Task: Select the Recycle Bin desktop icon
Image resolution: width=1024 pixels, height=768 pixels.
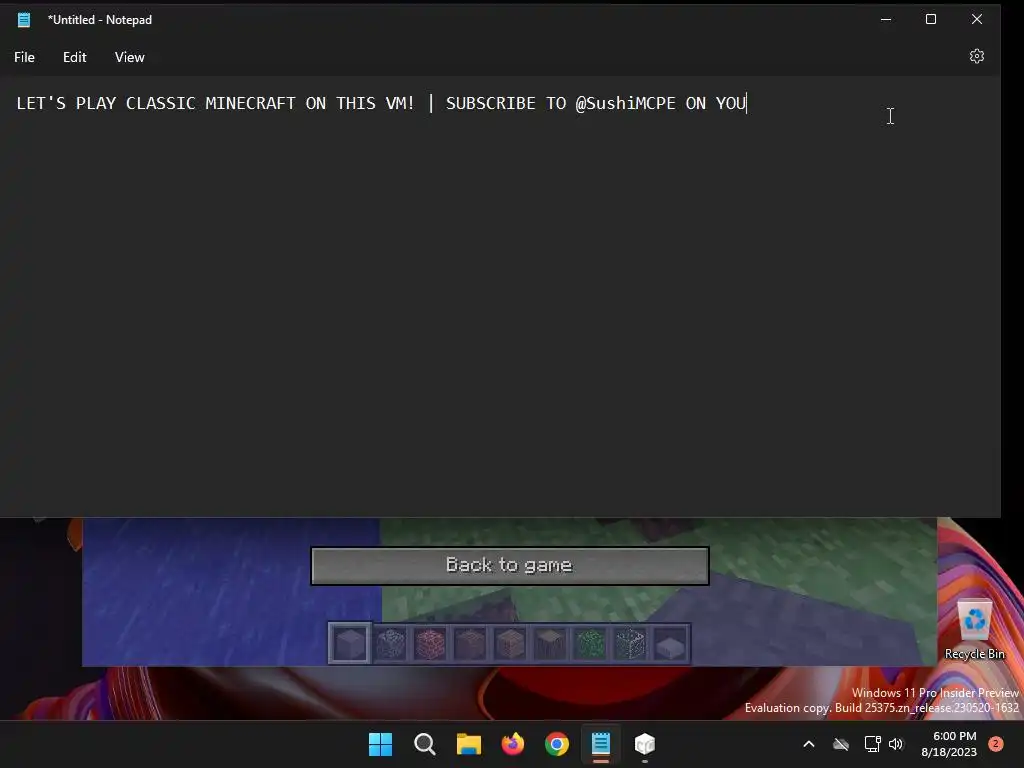Action: (974, 630)
